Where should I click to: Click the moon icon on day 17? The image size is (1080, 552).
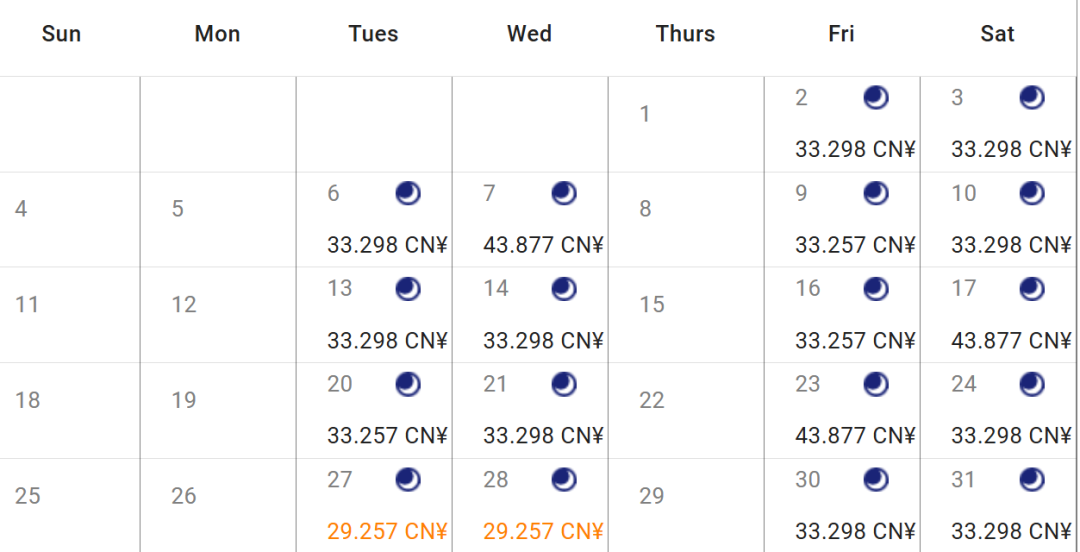[x=1032, y=289]
